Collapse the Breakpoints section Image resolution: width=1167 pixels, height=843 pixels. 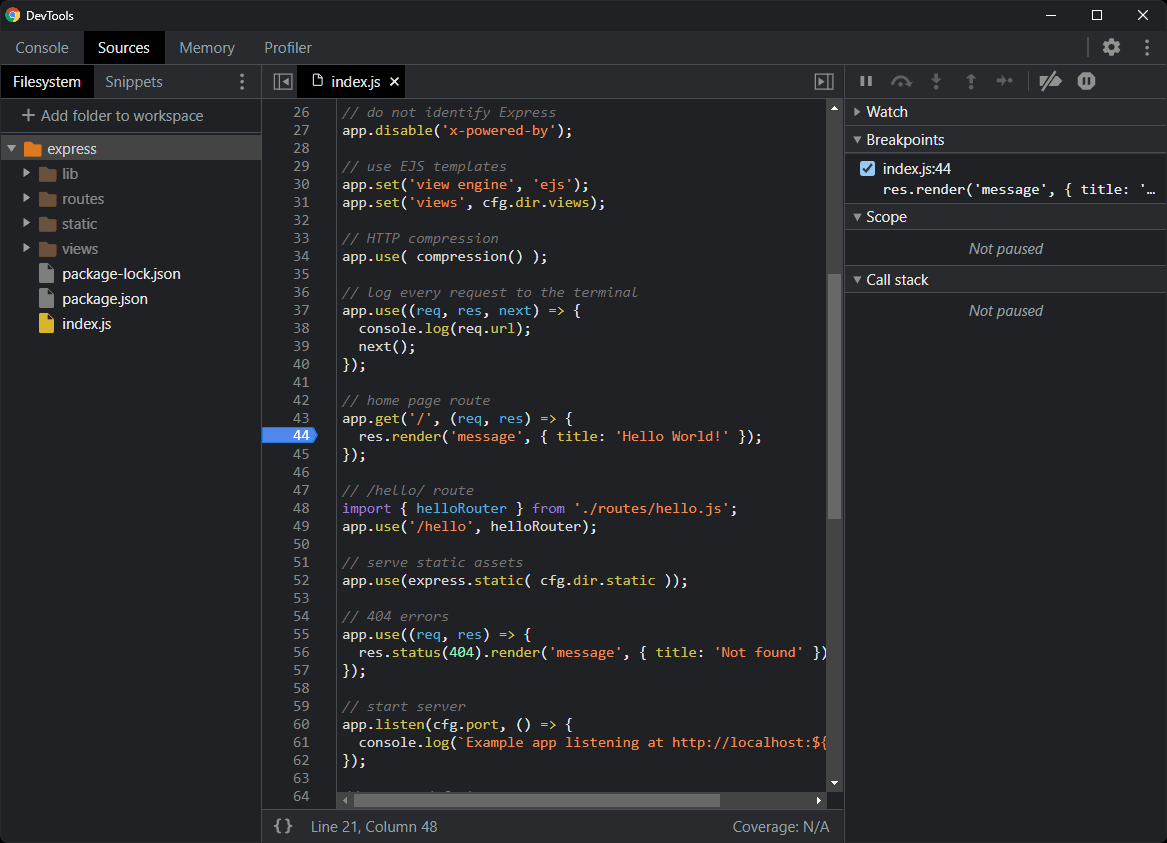coord(857,140)
